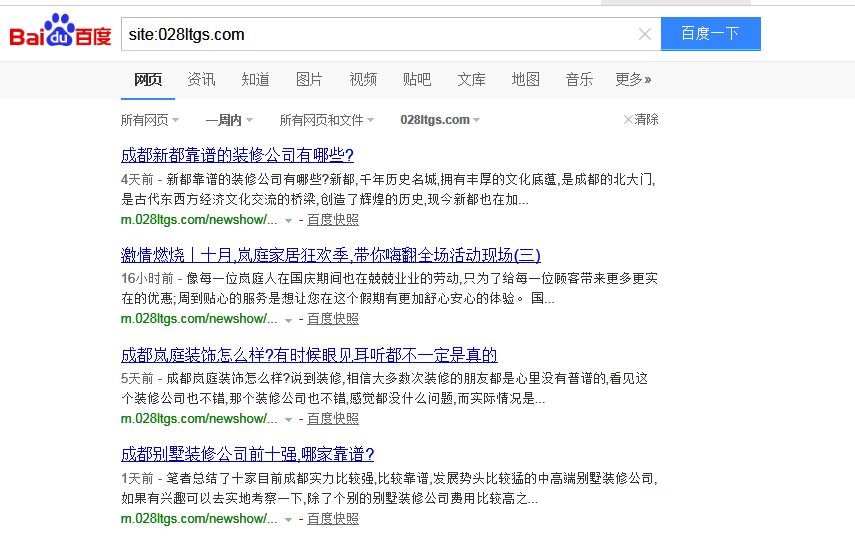
Task: Click the search input field
Action: pos(380,34)
